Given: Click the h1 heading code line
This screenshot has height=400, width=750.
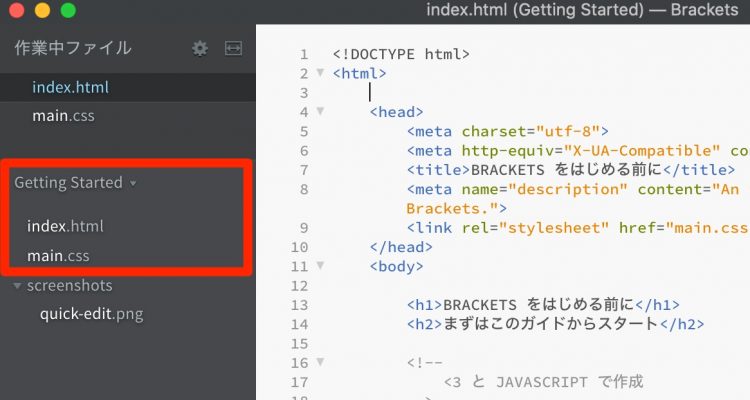Looking at the screenshot, I should pyautogui.click(x=543, y=305).
